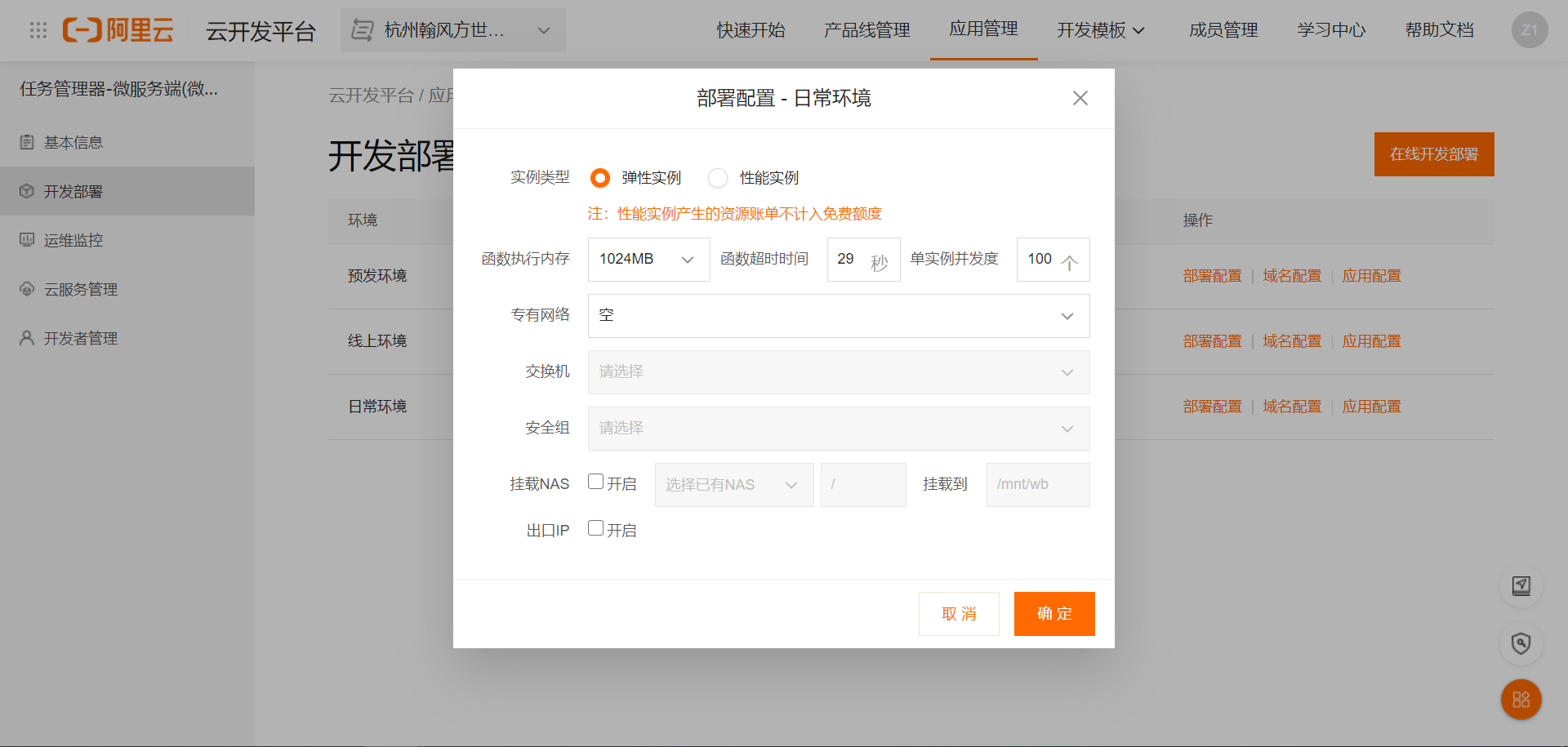Click 部署配置 link for 日常环境

tap(1212, 407)
